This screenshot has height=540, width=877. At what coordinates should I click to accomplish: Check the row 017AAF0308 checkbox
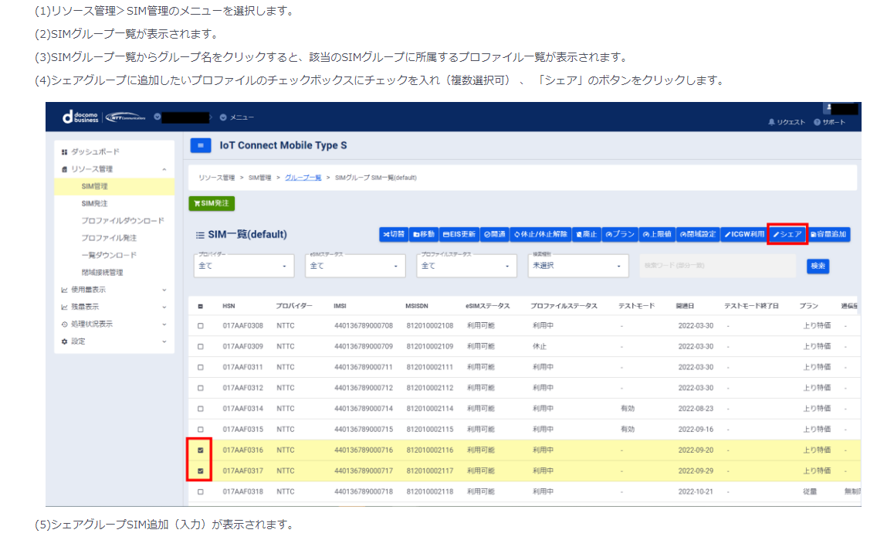200,326
